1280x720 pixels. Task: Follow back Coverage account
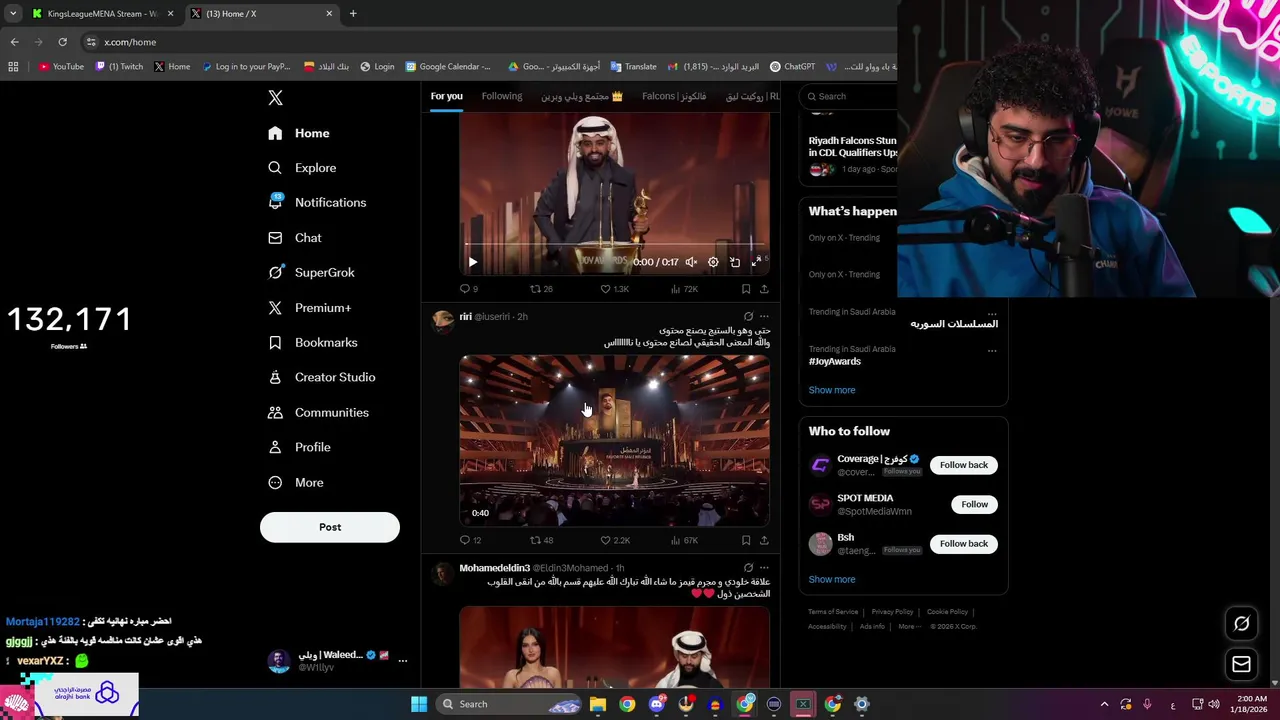pos(964,465)
